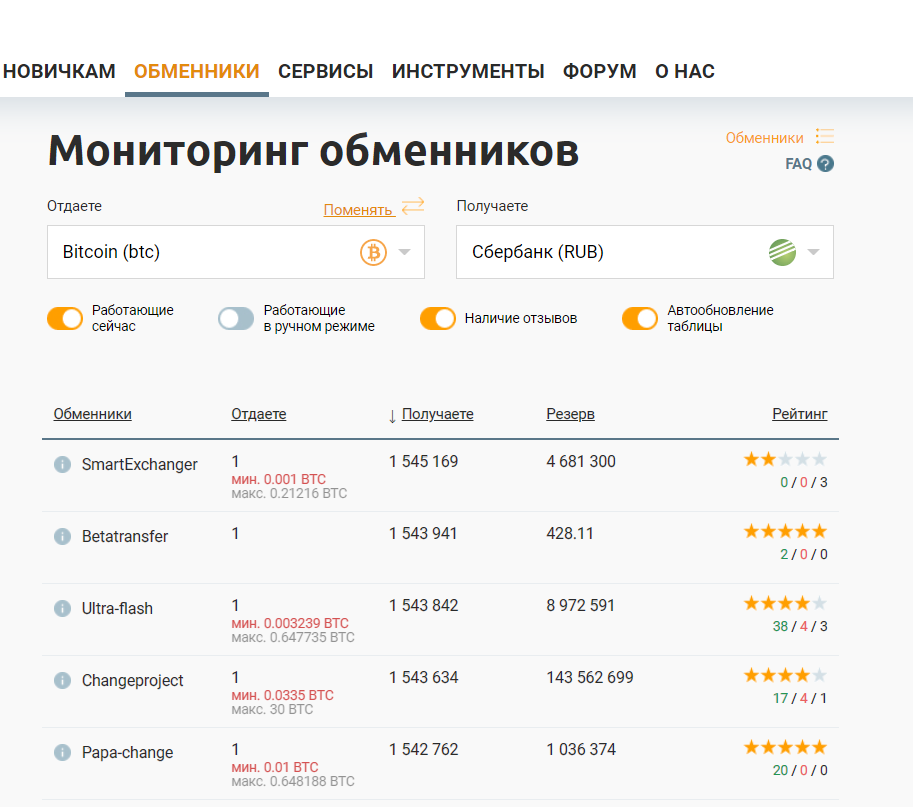
Task: Click the Сбербанк (RUB) selection field
Action: click(x=645, y=252)
